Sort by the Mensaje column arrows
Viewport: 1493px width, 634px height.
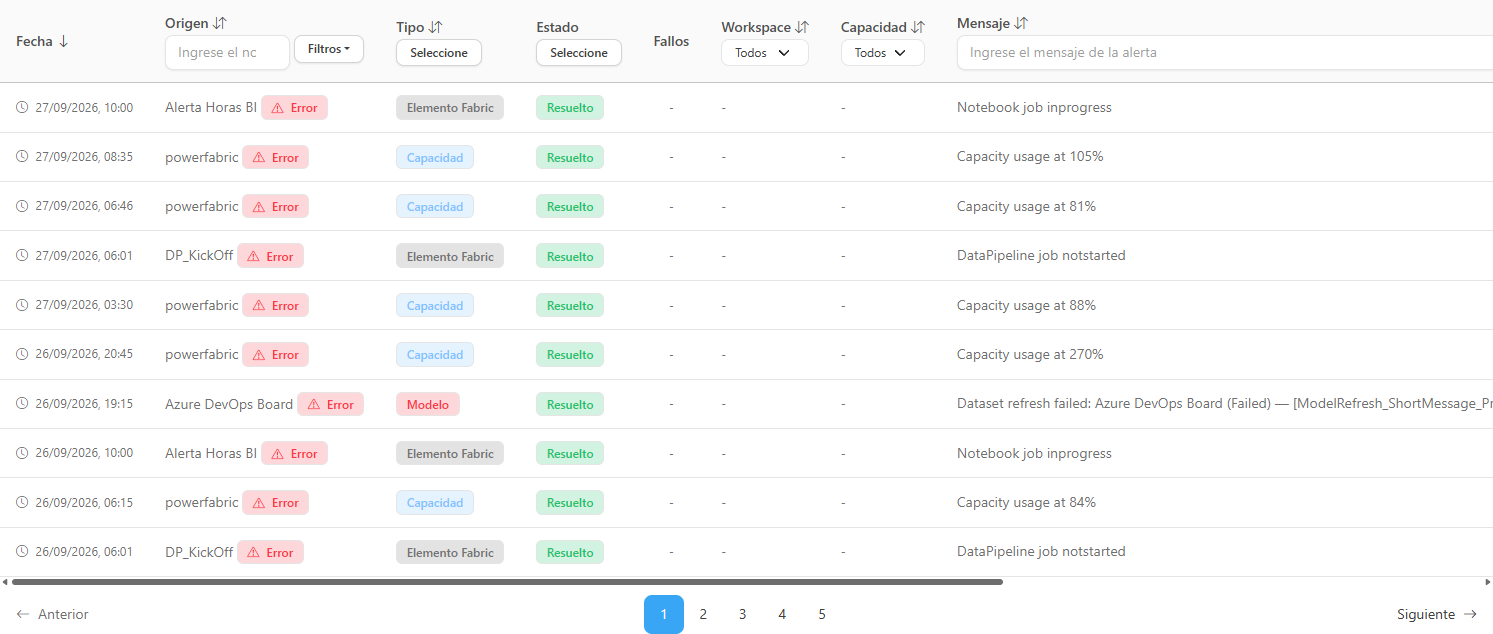pos(1021,23)
